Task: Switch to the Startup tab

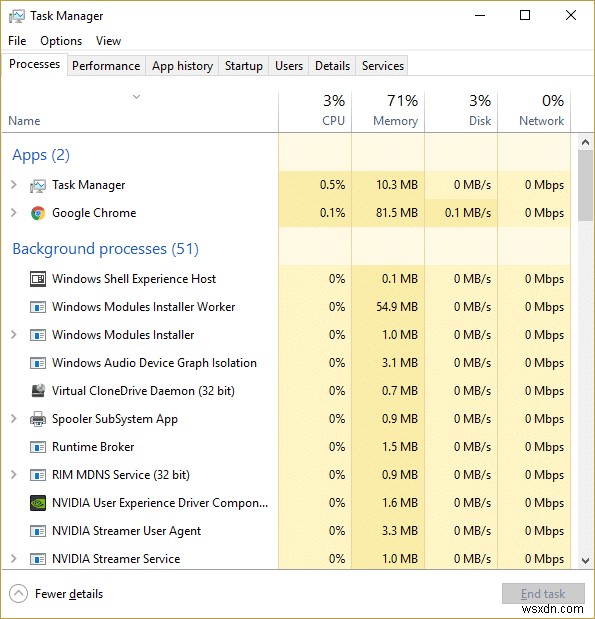Action: pyautogui.click(x=244, y=66)
